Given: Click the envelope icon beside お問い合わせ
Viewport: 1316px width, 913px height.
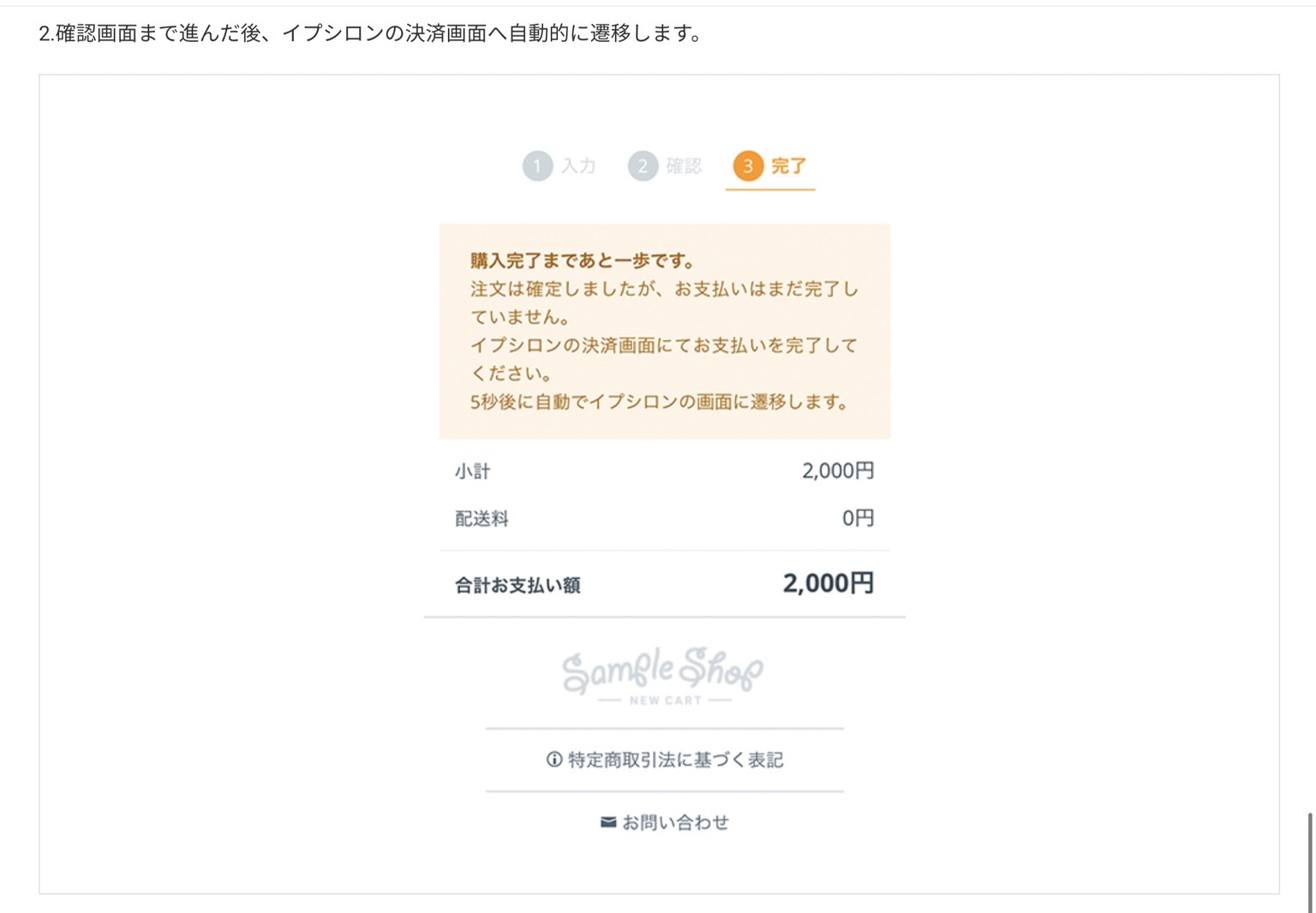Looking at the screenshot, I should 608,822.
